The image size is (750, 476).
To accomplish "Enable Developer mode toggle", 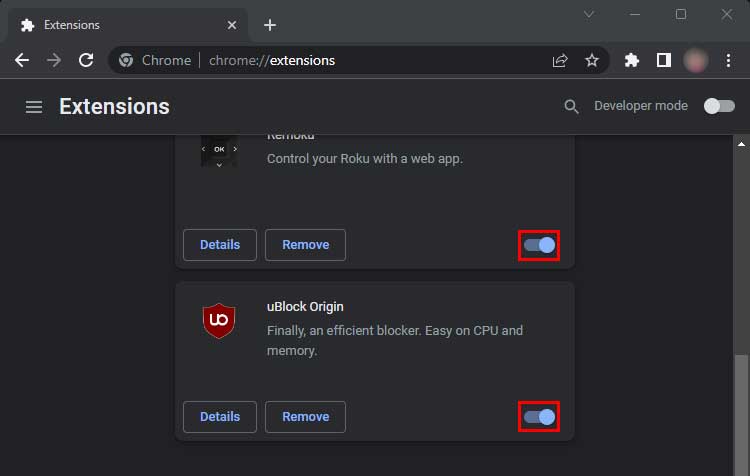I will click(x=718, y=106).
